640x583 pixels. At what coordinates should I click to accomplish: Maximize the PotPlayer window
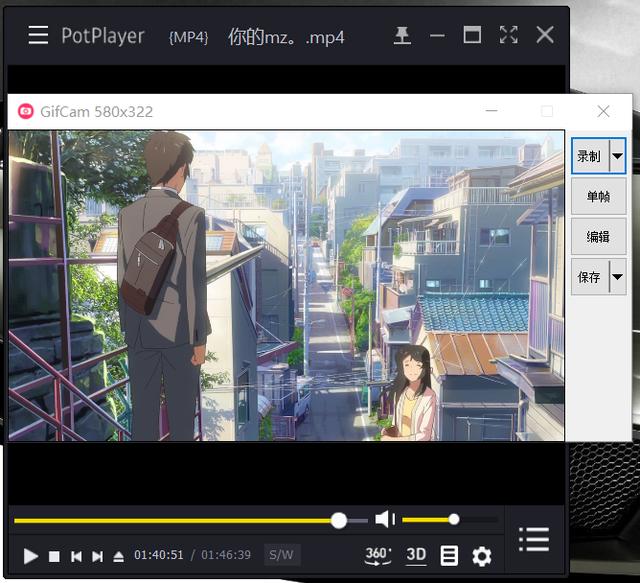472,35
